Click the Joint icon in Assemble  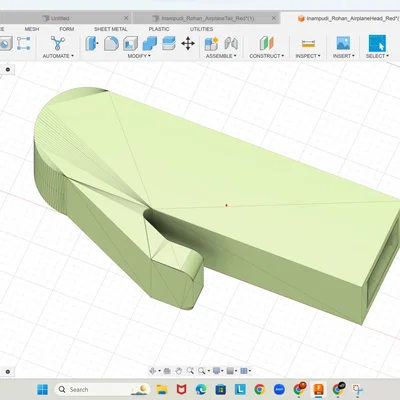(x=231, y=44)
